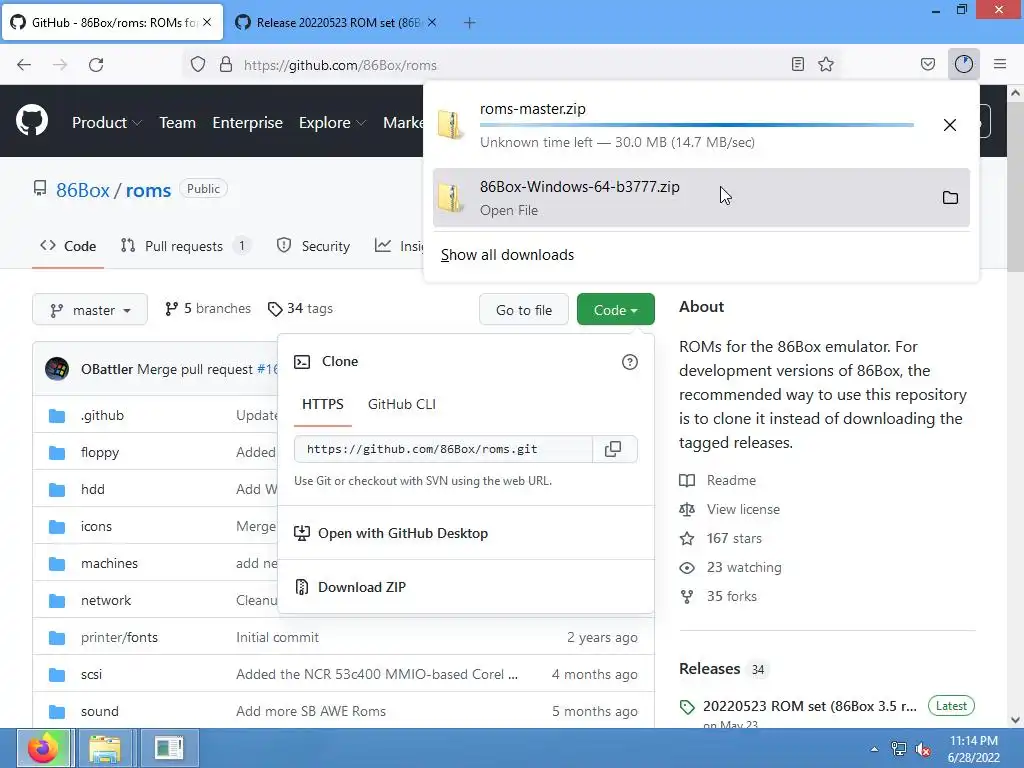View the 5 branches
The width and height of the screenshot is (1024, 768).
coord(208,308)
